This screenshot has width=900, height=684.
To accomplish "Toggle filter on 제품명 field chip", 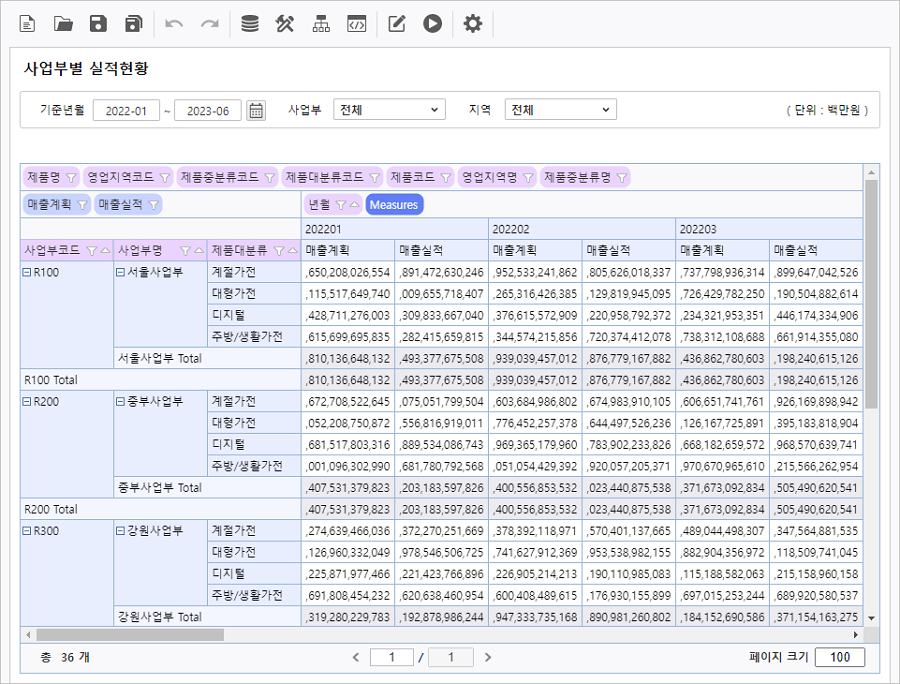I will [71, 178].
